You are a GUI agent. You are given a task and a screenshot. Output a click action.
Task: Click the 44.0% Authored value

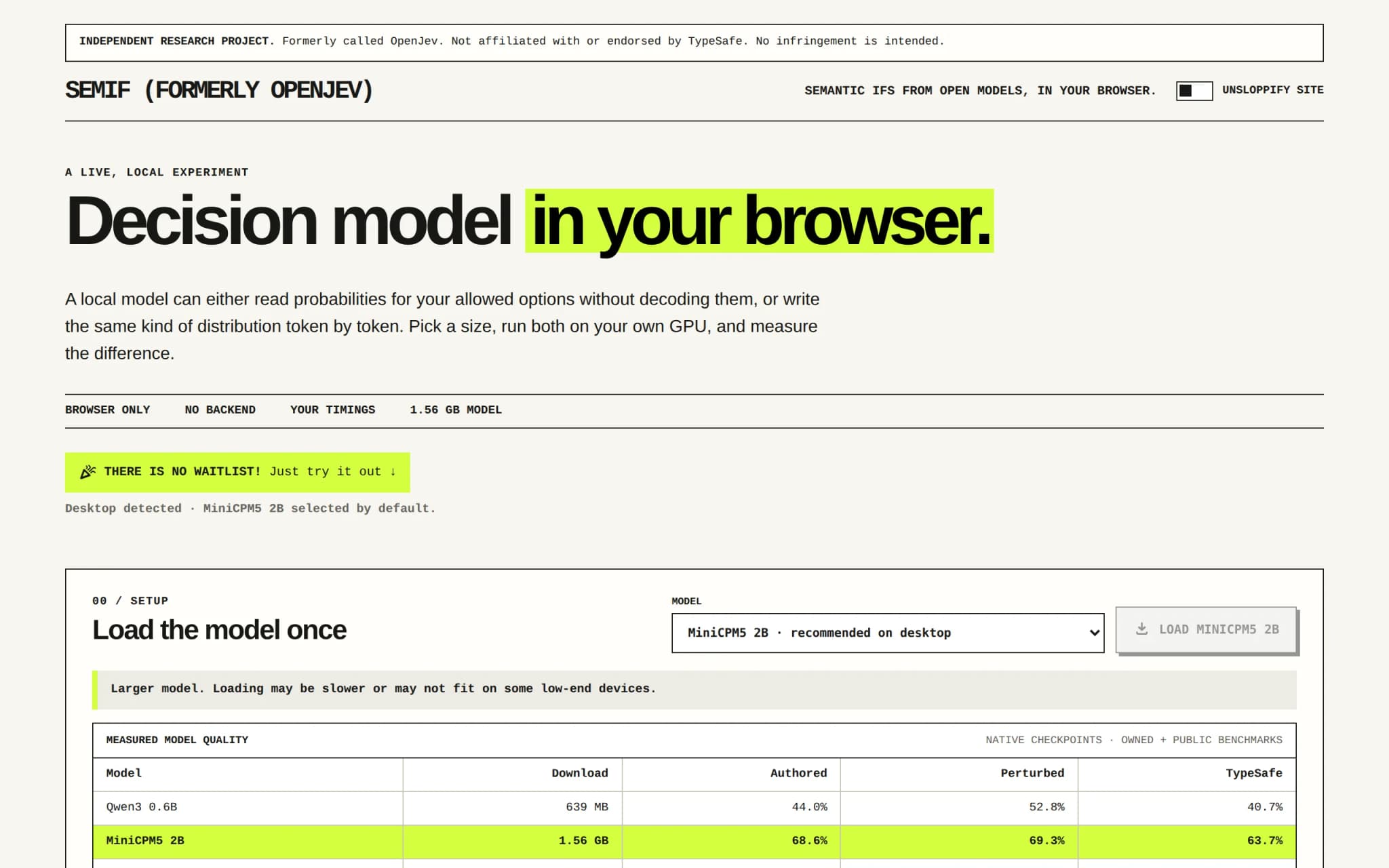click(x=809, y=807)
